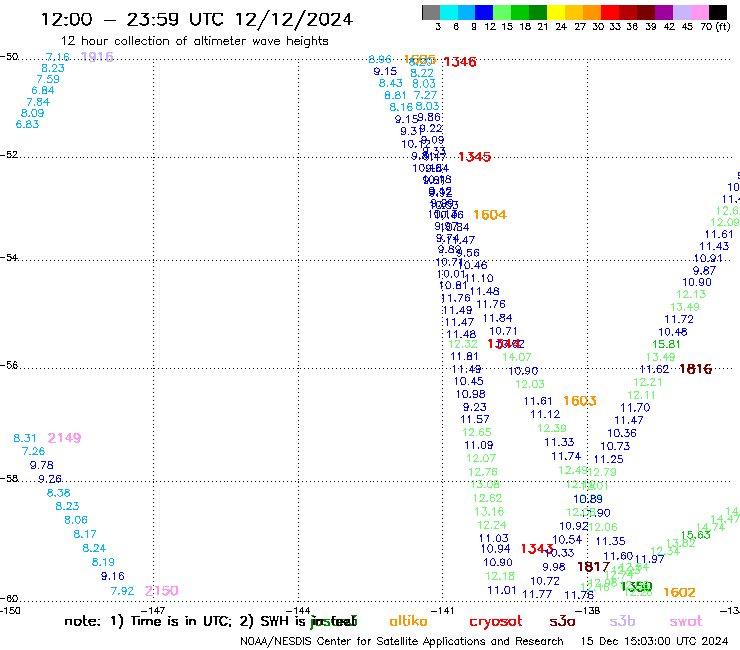740x650 pixels.
Task: Click the orange altika label '1604'
Action: pos(490,215)
